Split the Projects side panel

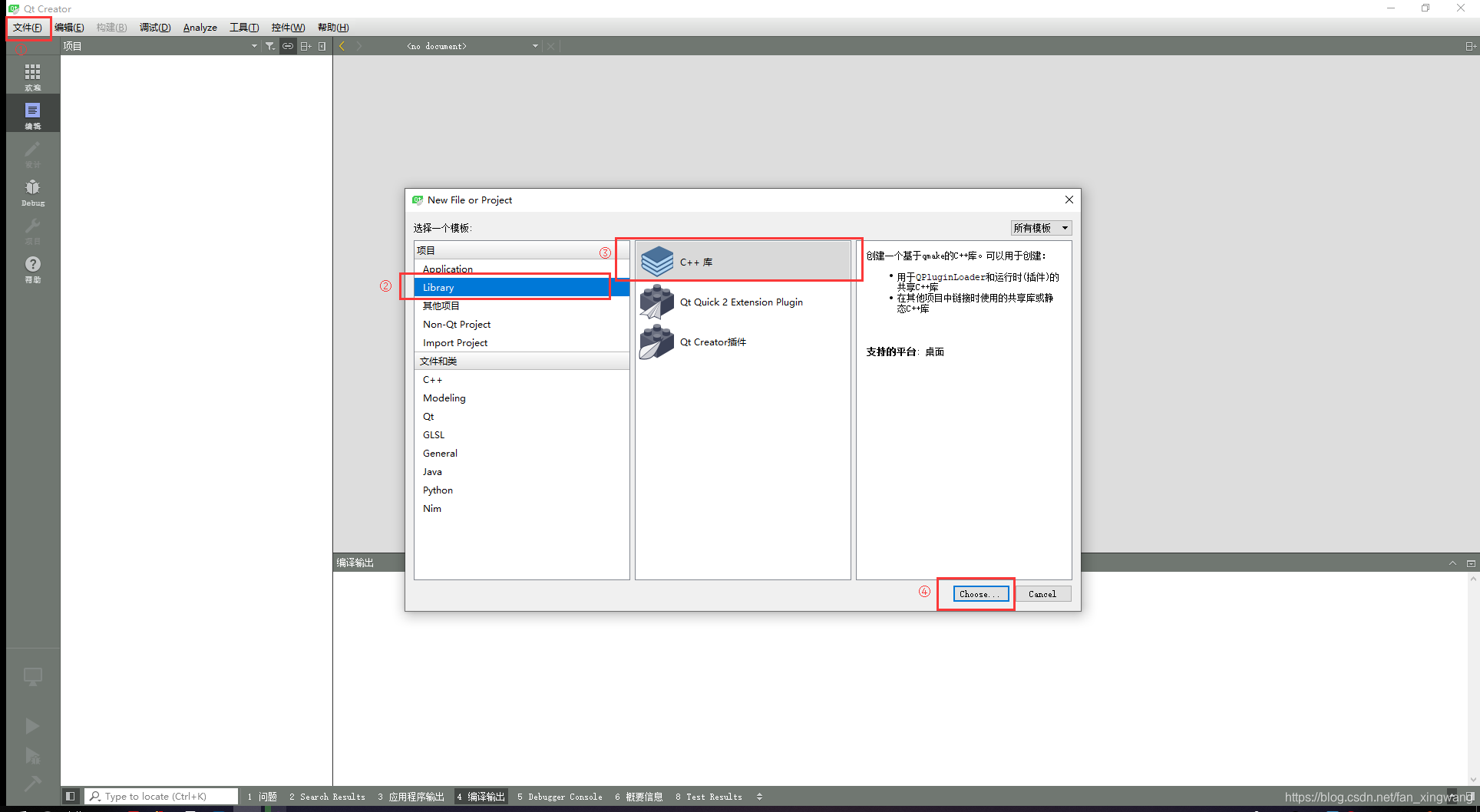click(306, 46)
